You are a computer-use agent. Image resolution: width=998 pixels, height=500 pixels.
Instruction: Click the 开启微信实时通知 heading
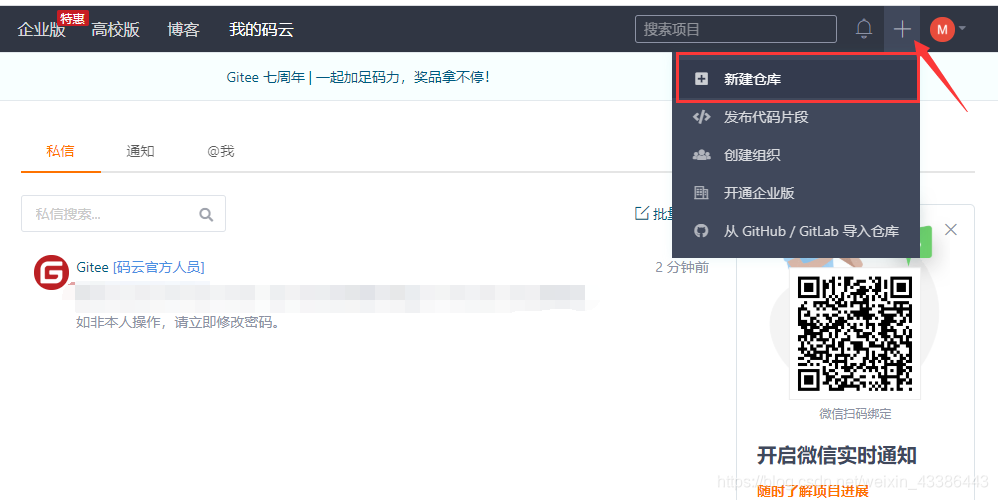tap(836, 455)
